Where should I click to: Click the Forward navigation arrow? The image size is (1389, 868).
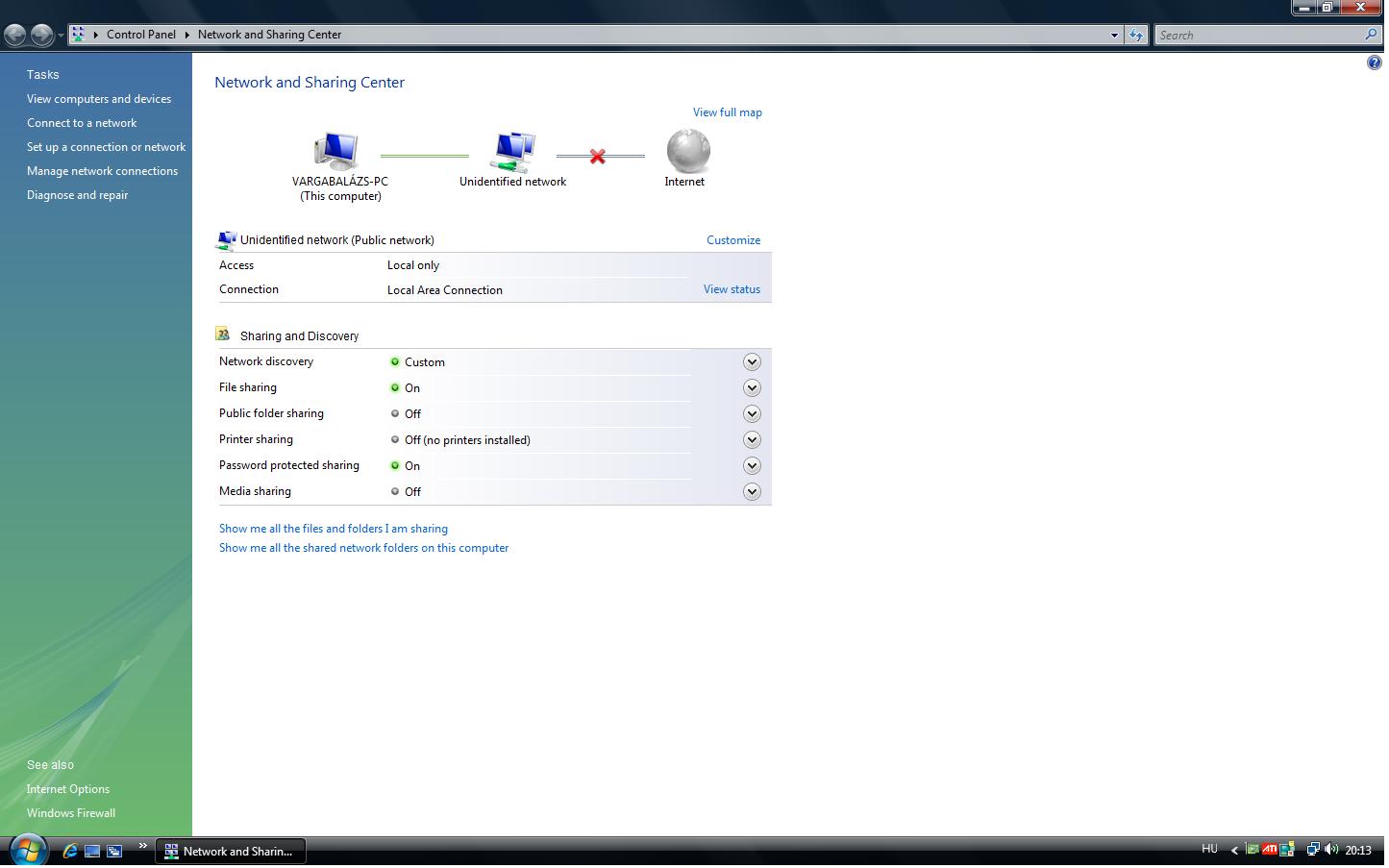[41, 36]
